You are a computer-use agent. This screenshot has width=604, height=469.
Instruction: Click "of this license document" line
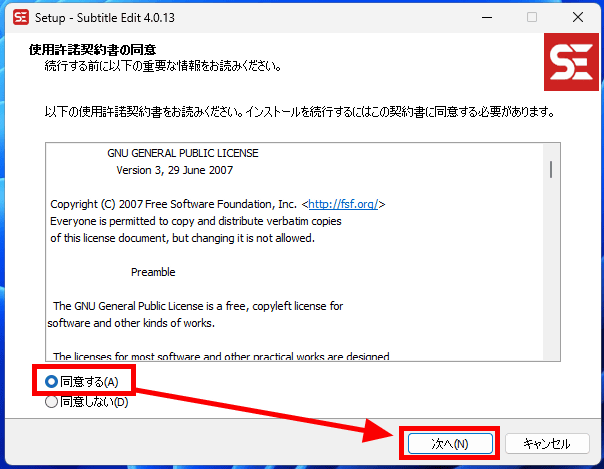182,238
